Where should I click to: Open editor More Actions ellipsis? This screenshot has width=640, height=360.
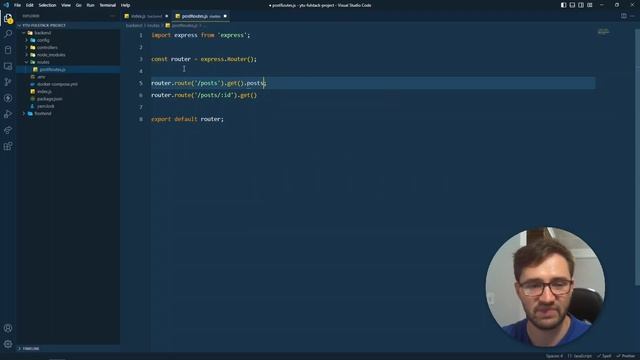632,16
